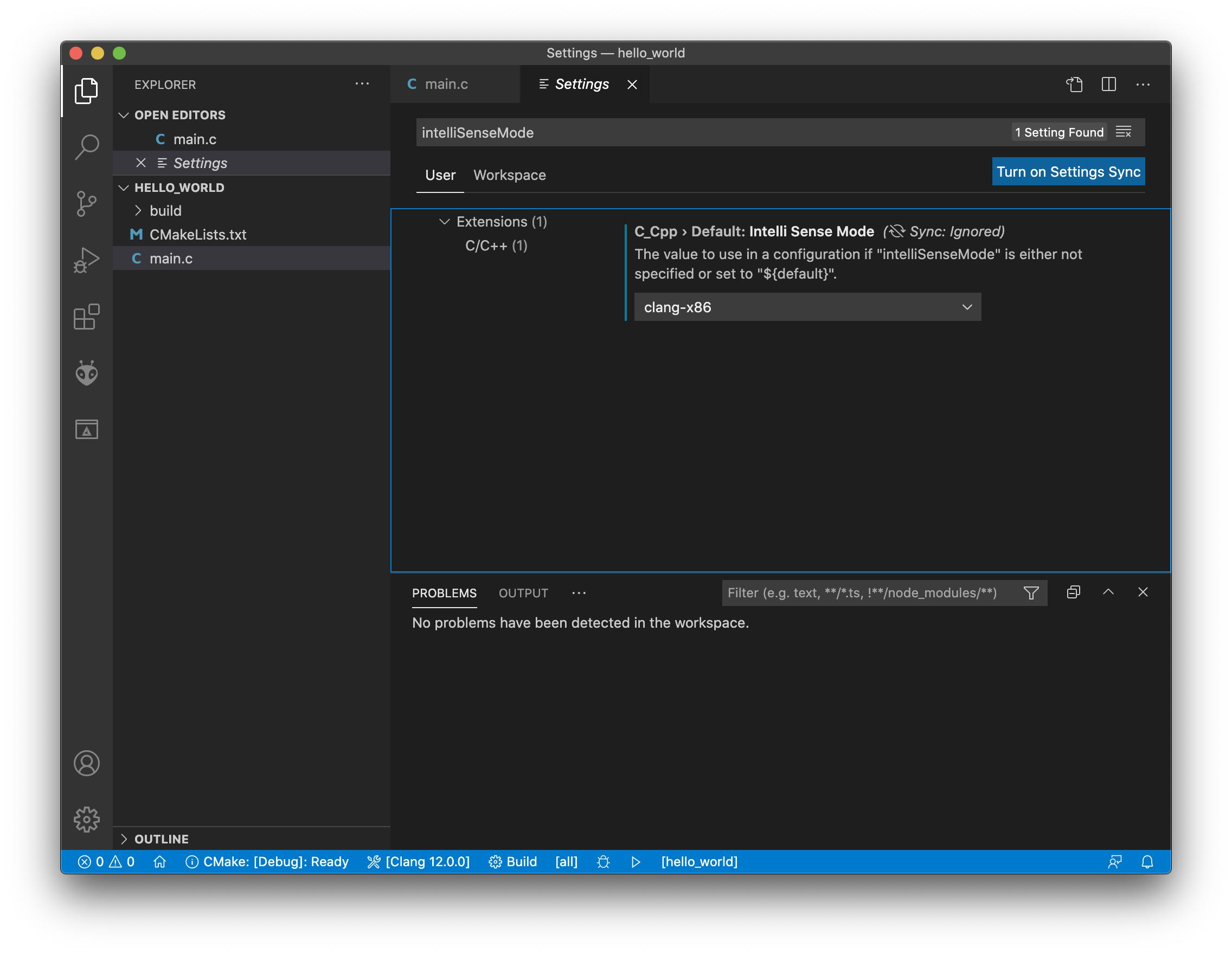Image resolution: width=1232 pixels, height=954 pixels.
Task: Clear the settings search input
Action: pyautogui.click(x=1124, y=132)
